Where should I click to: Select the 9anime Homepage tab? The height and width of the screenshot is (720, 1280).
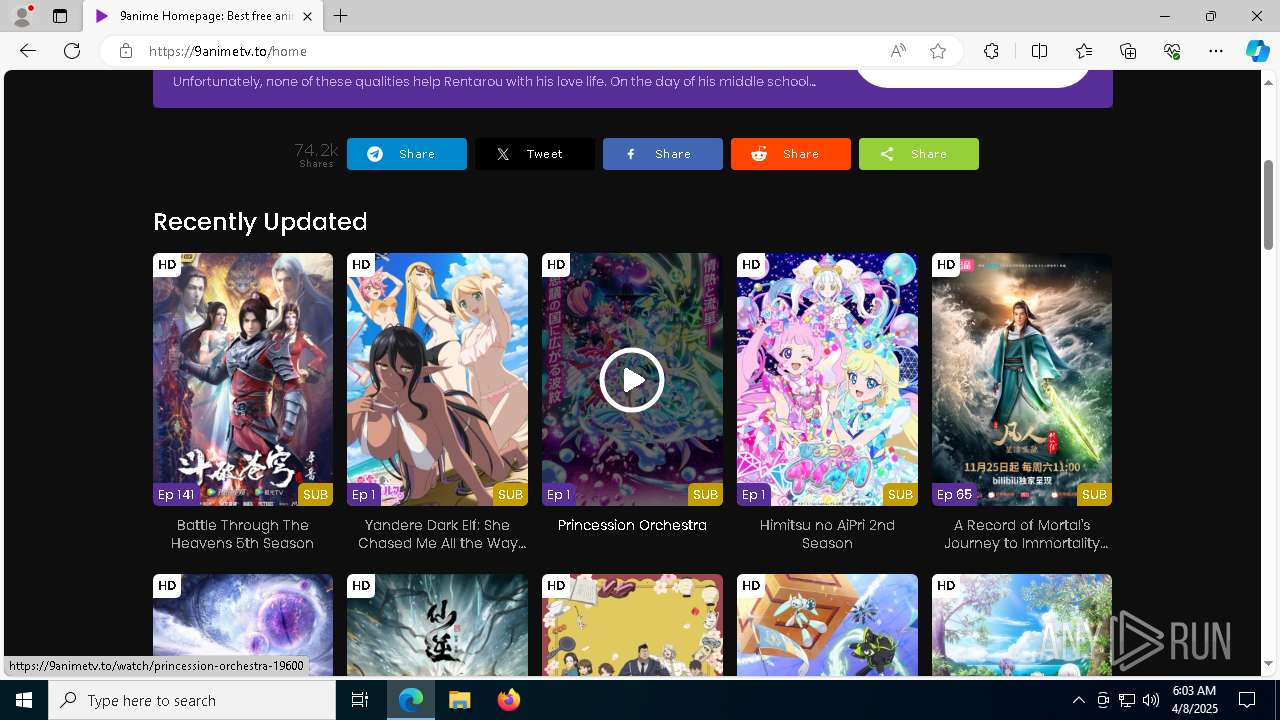pyautogui.click(x=203, y=16)
